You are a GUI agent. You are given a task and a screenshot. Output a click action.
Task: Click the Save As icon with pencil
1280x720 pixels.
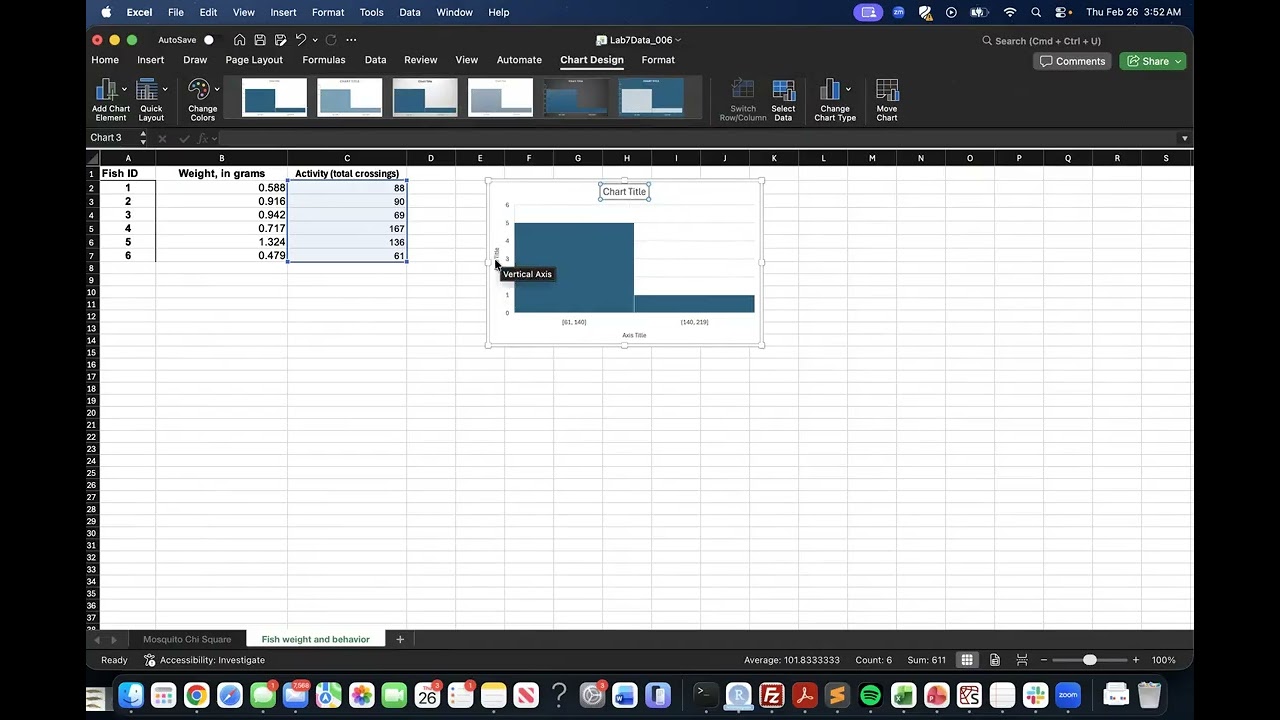coord(280,40)
